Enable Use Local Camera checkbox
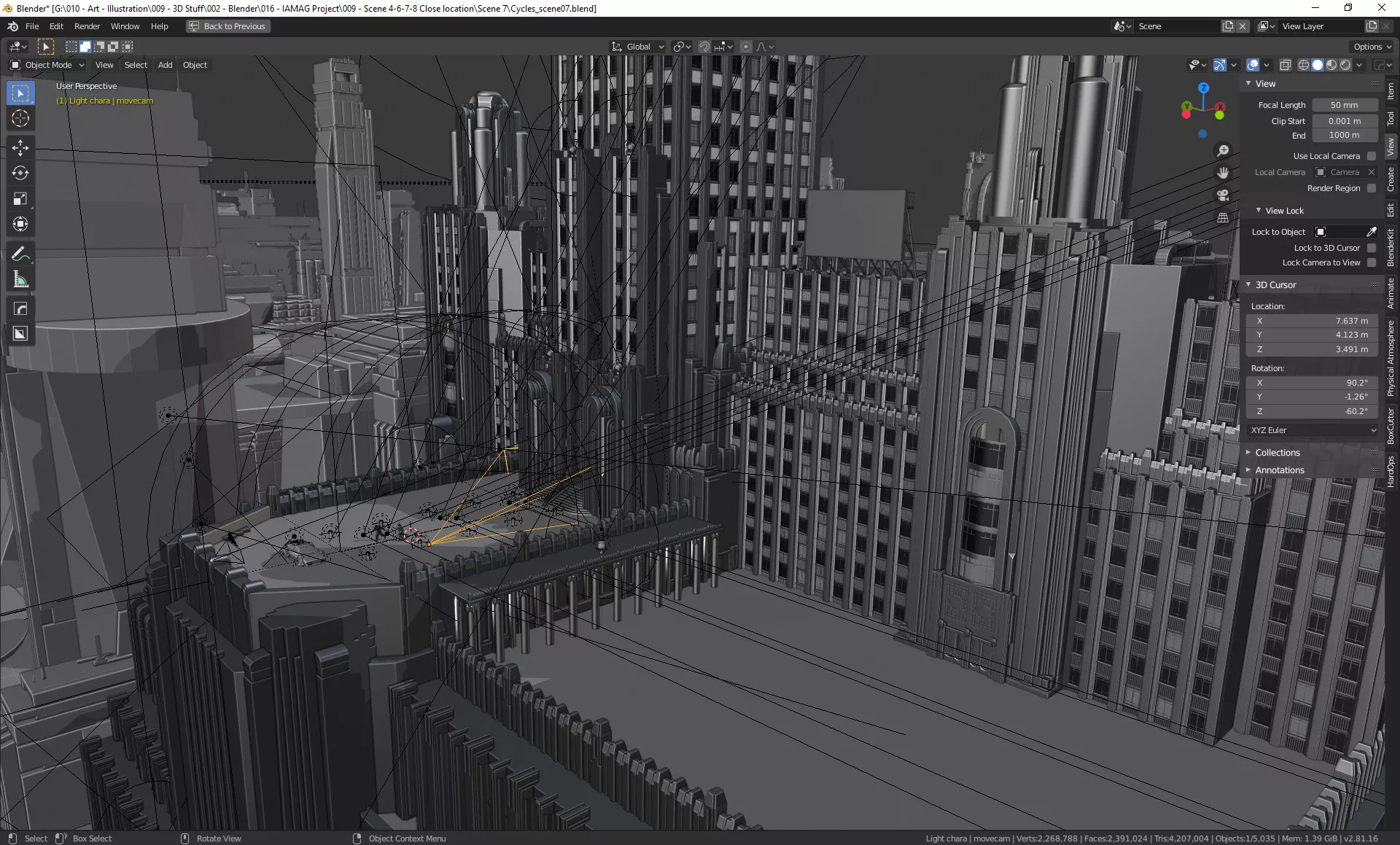Image resolution: width=1400 pixels, height=845 pixels. click(x=1372, y=156)
